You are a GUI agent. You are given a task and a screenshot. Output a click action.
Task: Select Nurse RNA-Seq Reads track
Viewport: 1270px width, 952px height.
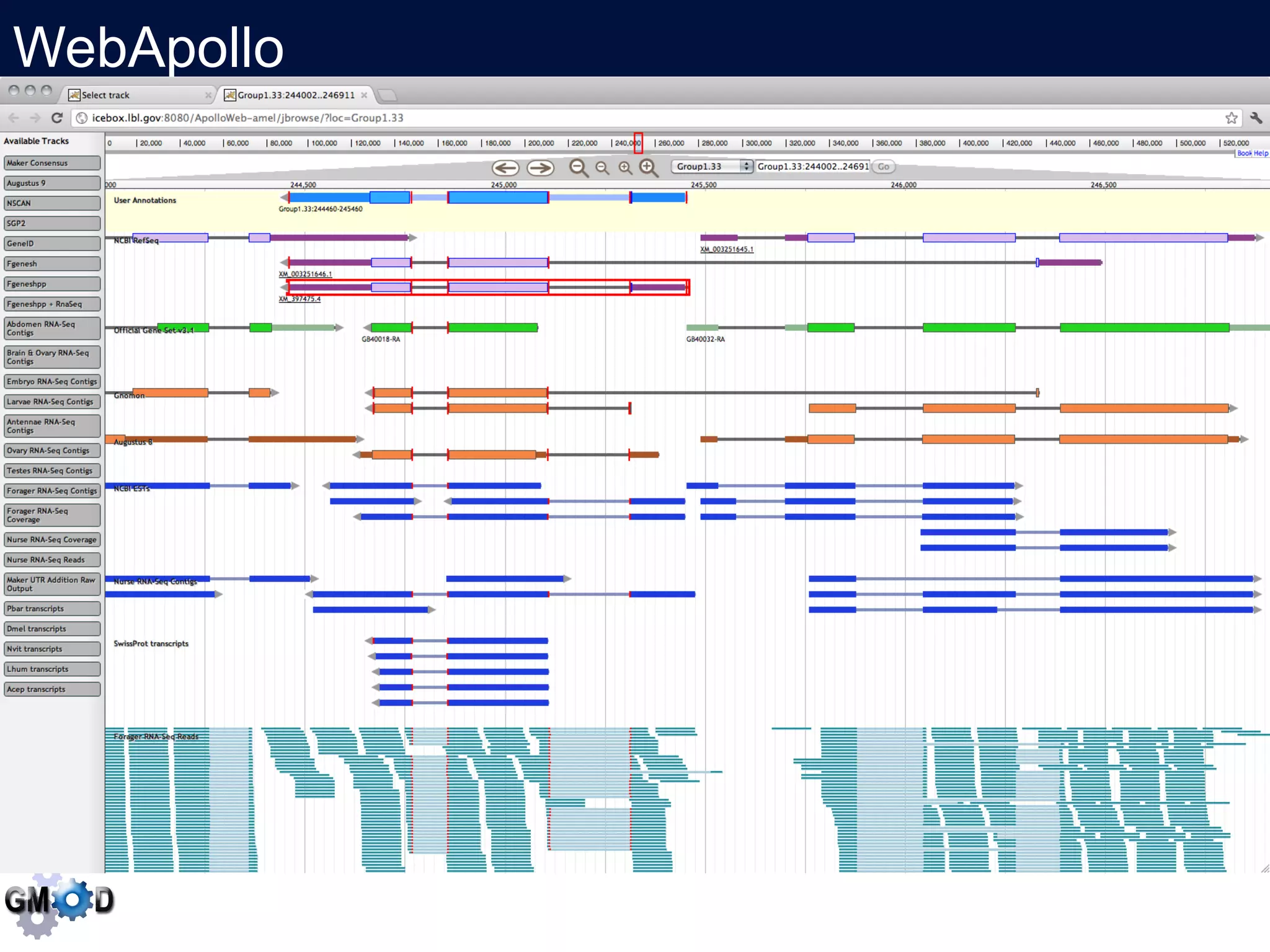[52, 560]
